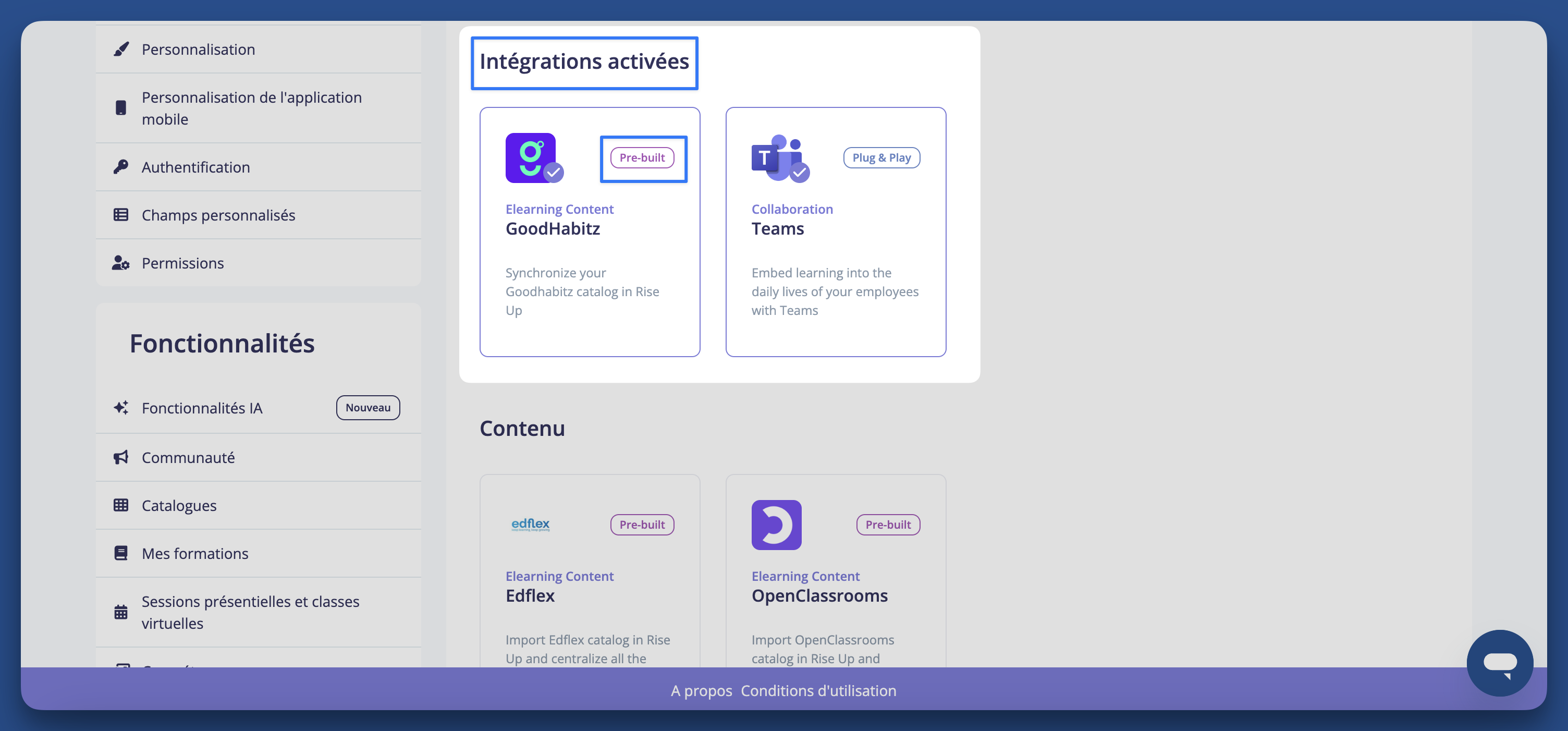Image resolution: width=1568 pixels, height=731 pixels.
Task: Open the GoodHabitz integration title
Action: coord(553,229)
